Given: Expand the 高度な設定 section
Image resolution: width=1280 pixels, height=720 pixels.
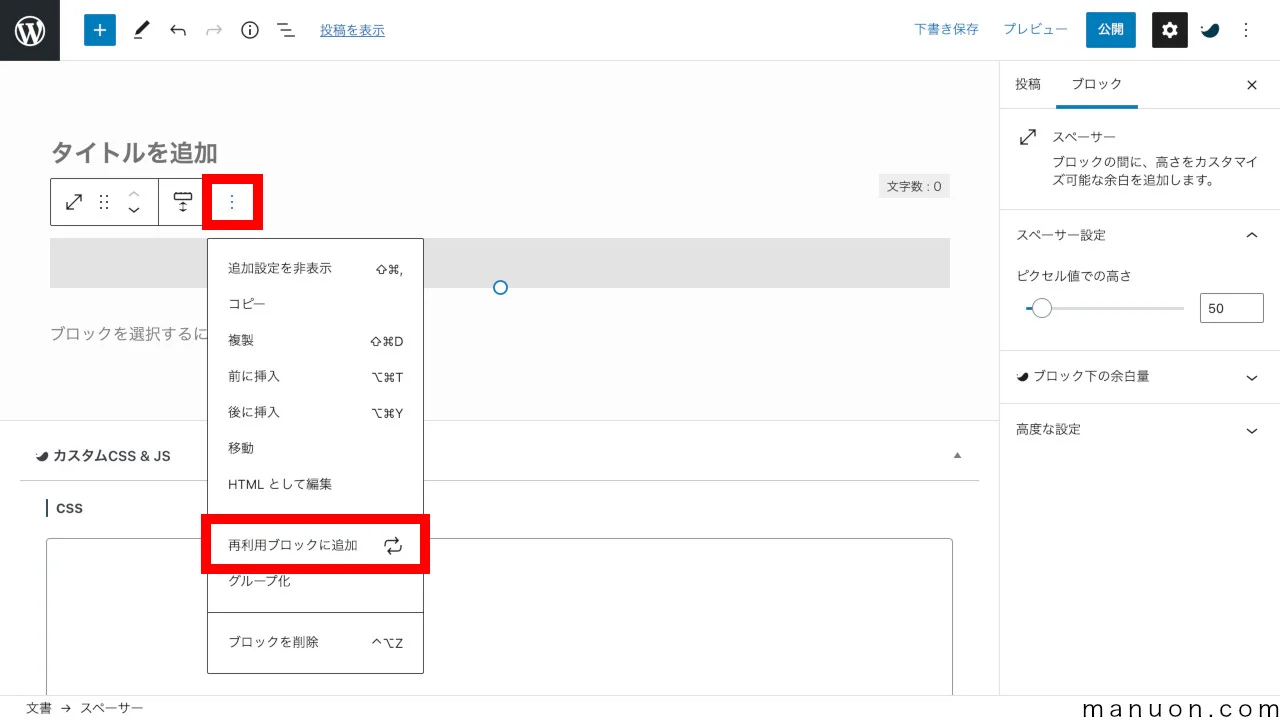Looking at the screenshot, I should click(1251, 430).
